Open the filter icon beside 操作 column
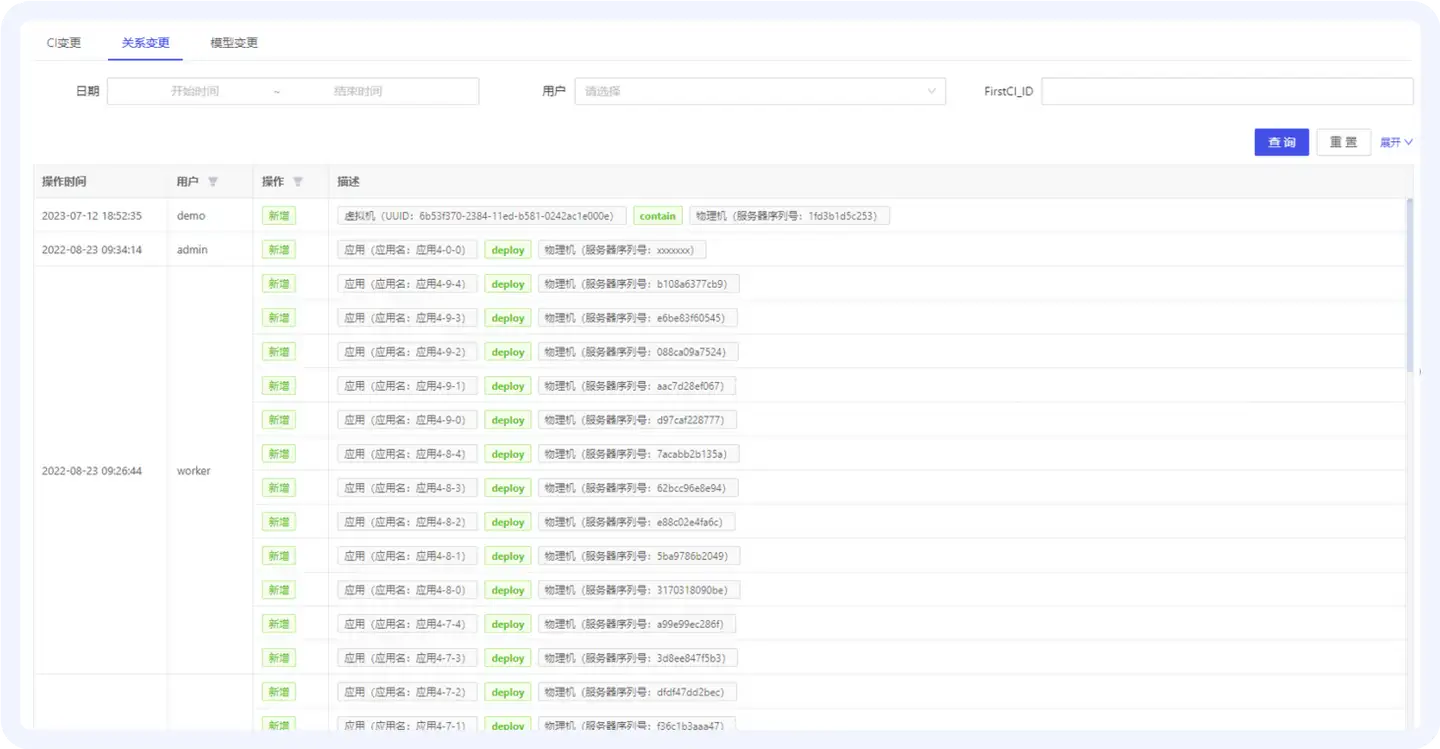This screenshot has height=749, width=1440. point(298,182)
